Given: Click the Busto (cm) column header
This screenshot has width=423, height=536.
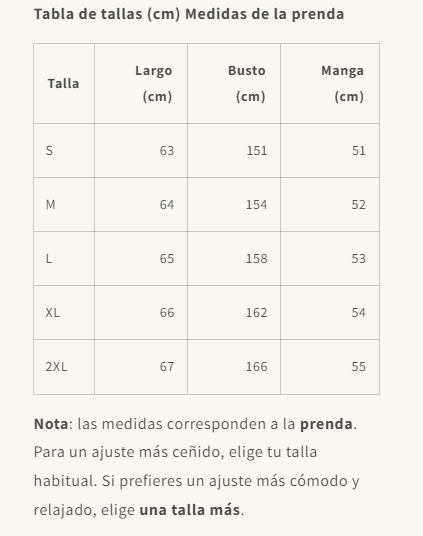Looking at the screenshot, I should click(234, 83).
